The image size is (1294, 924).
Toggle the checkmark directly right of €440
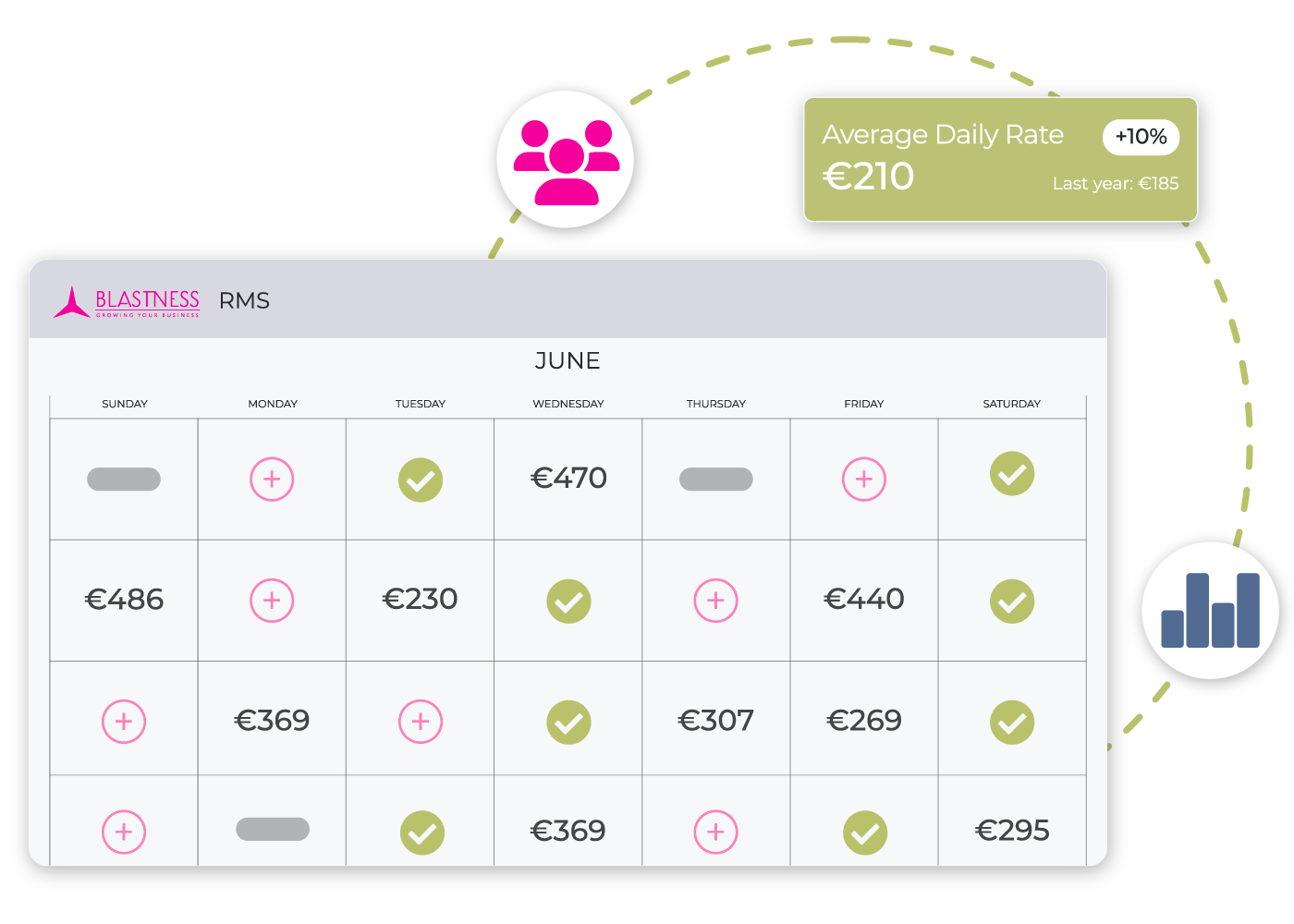(1012, 602)
